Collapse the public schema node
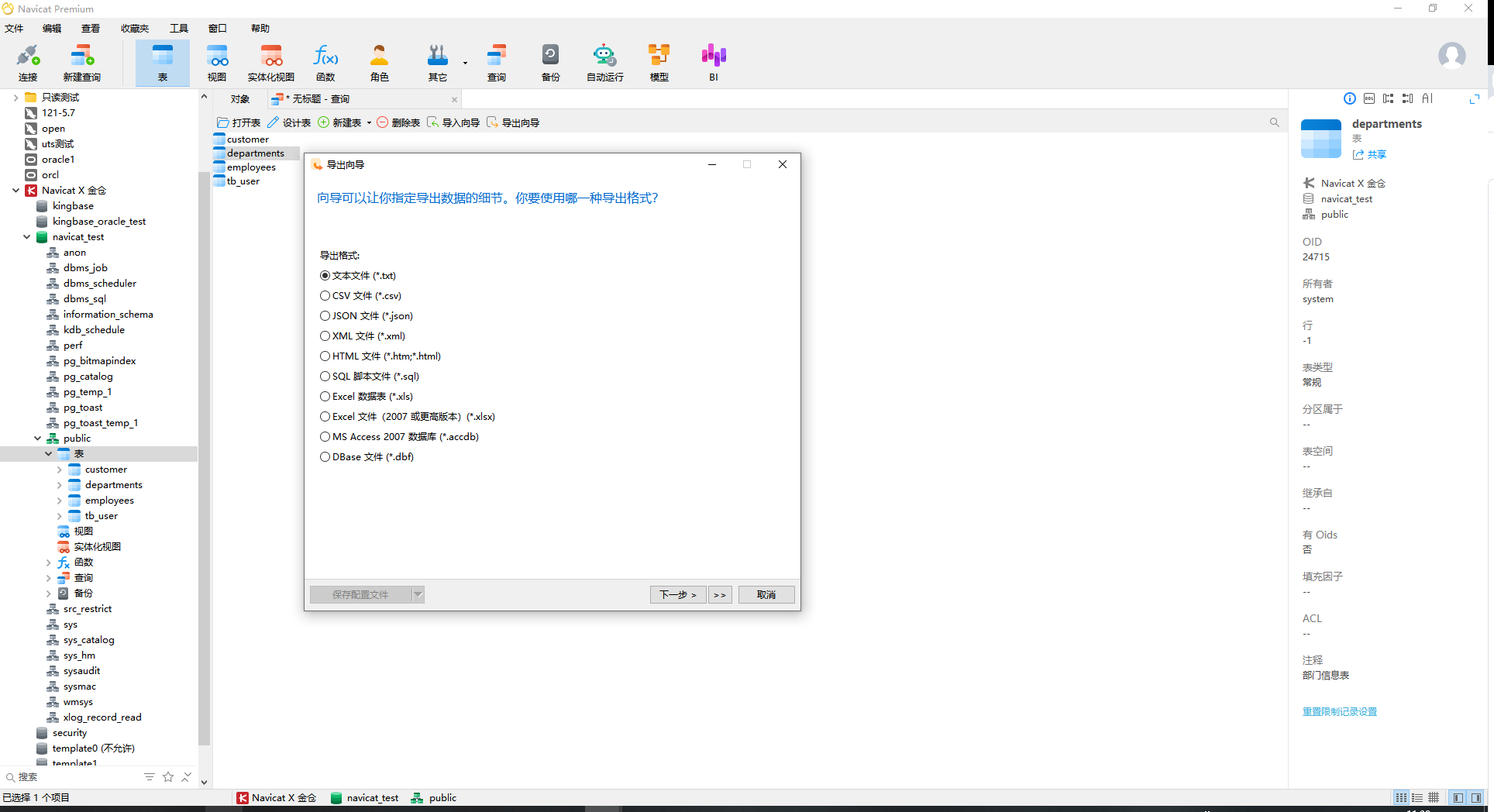The height and width of the screenshot is (812, 1494). (37, 439)
